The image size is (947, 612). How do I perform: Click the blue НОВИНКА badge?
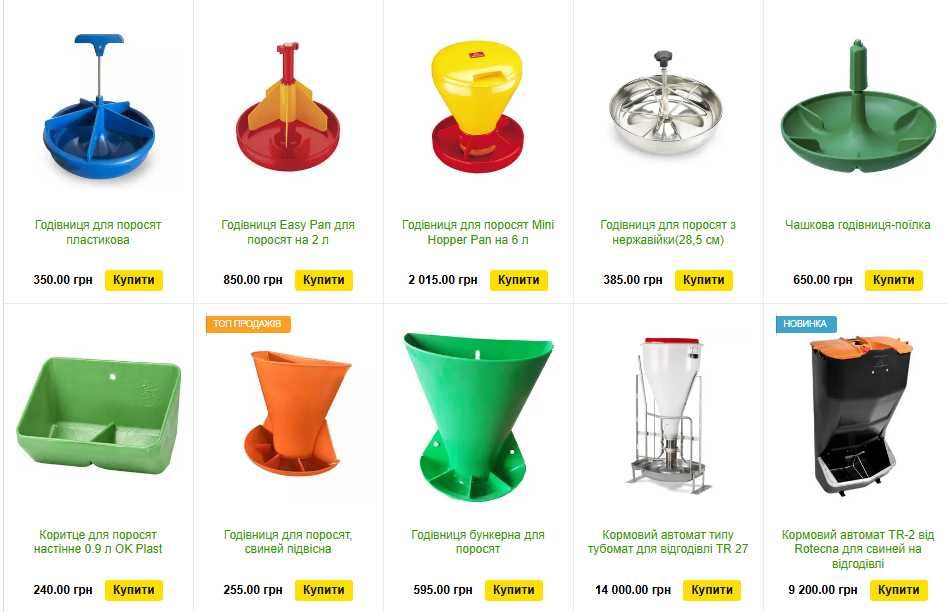tap(806, 324)
